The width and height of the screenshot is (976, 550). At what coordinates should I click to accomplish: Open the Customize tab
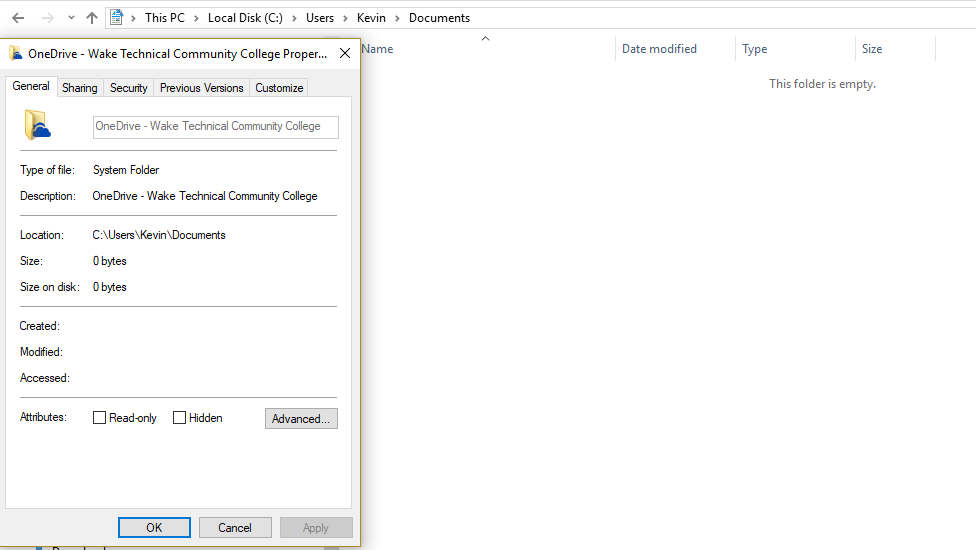pos(279,88)
